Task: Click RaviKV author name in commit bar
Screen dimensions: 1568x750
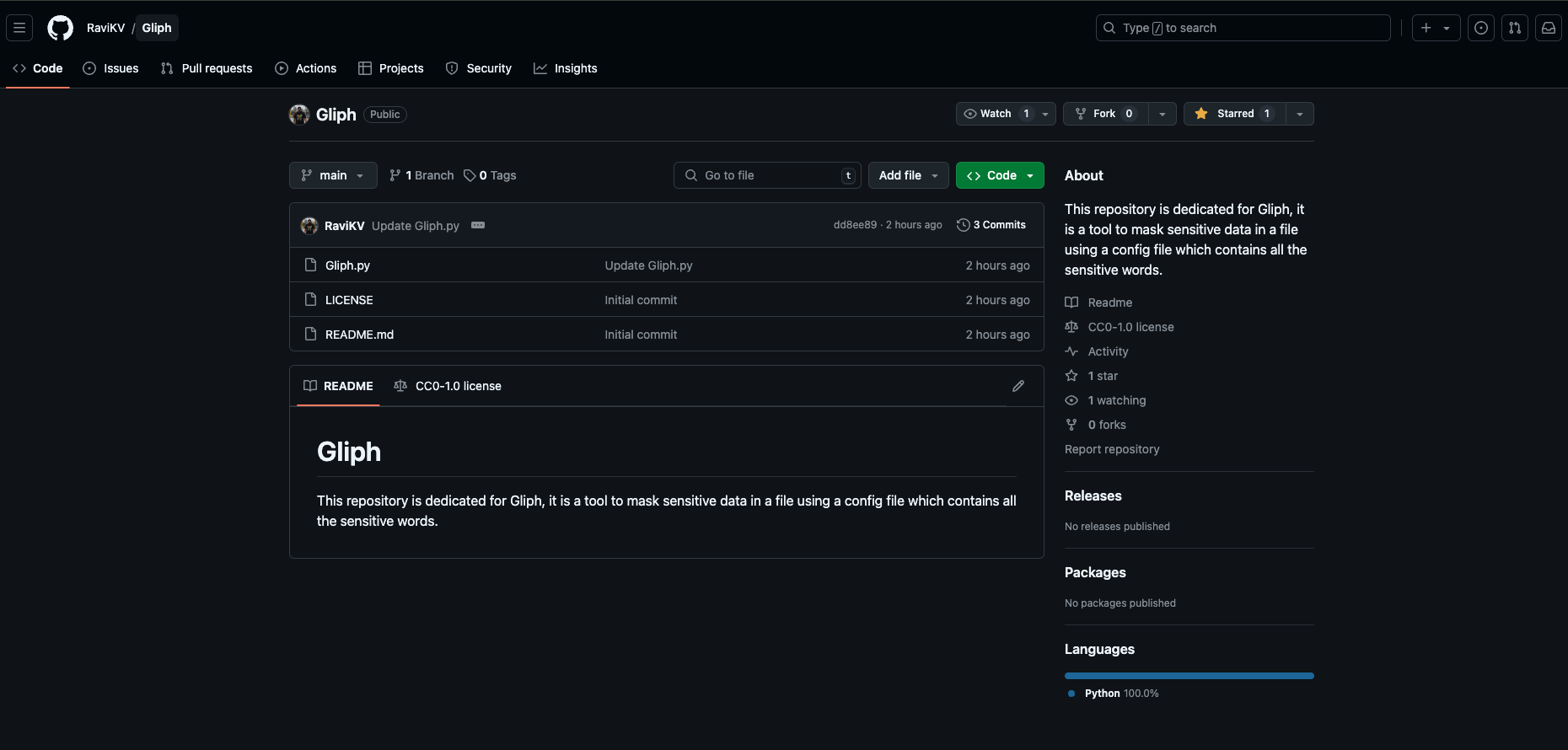Action: [344, 226]
